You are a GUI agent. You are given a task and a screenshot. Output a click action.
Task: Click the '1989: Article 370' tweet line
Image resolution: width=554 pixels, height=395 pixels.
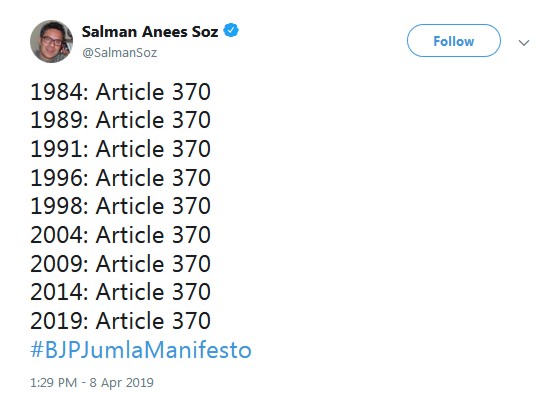[120, 120]
